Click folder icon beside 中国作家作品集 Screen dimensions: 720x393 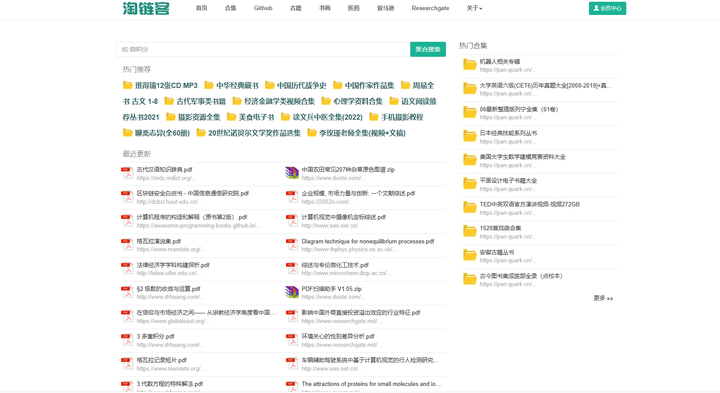point(338,85)
